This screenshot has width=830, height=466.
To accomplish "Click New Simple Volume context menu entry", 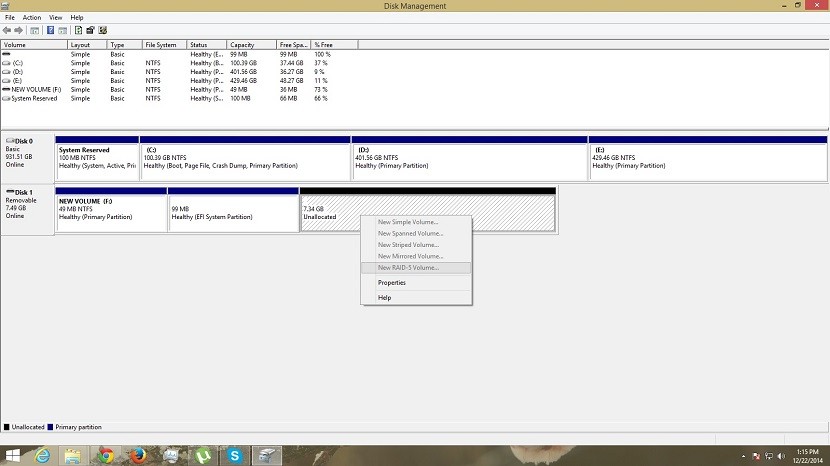I will [x=416, y=222].
